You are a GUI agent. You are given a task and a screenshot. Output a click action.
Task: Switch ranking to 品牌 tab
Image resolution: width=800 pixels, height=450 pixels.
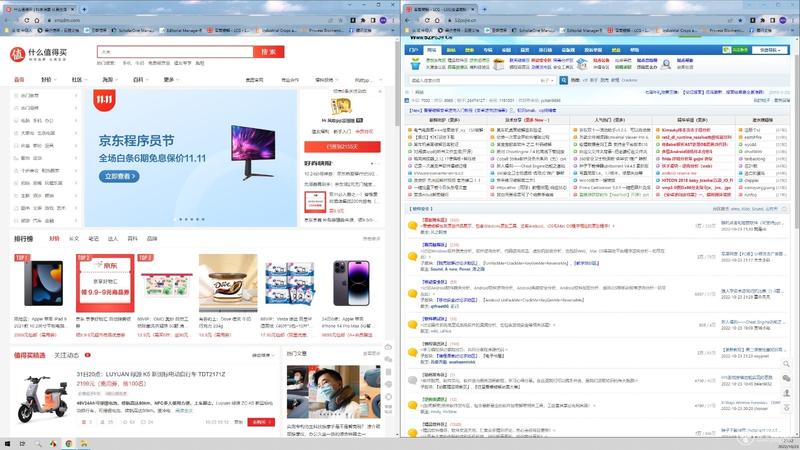pos(152,239)
